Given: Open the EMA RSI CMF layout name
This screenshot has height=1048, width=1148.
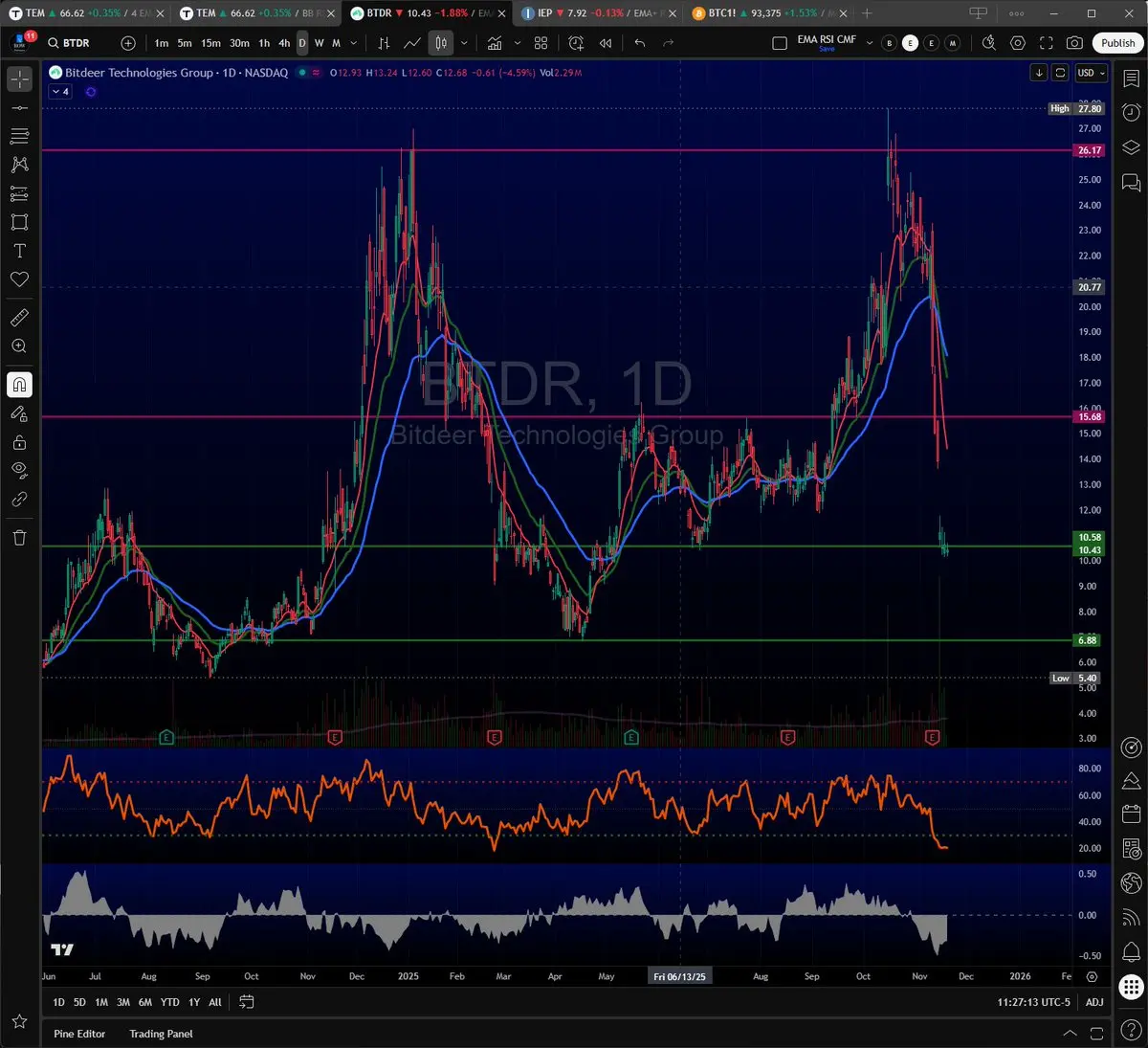Looking at the screenshot, I should tap(827, 42).
